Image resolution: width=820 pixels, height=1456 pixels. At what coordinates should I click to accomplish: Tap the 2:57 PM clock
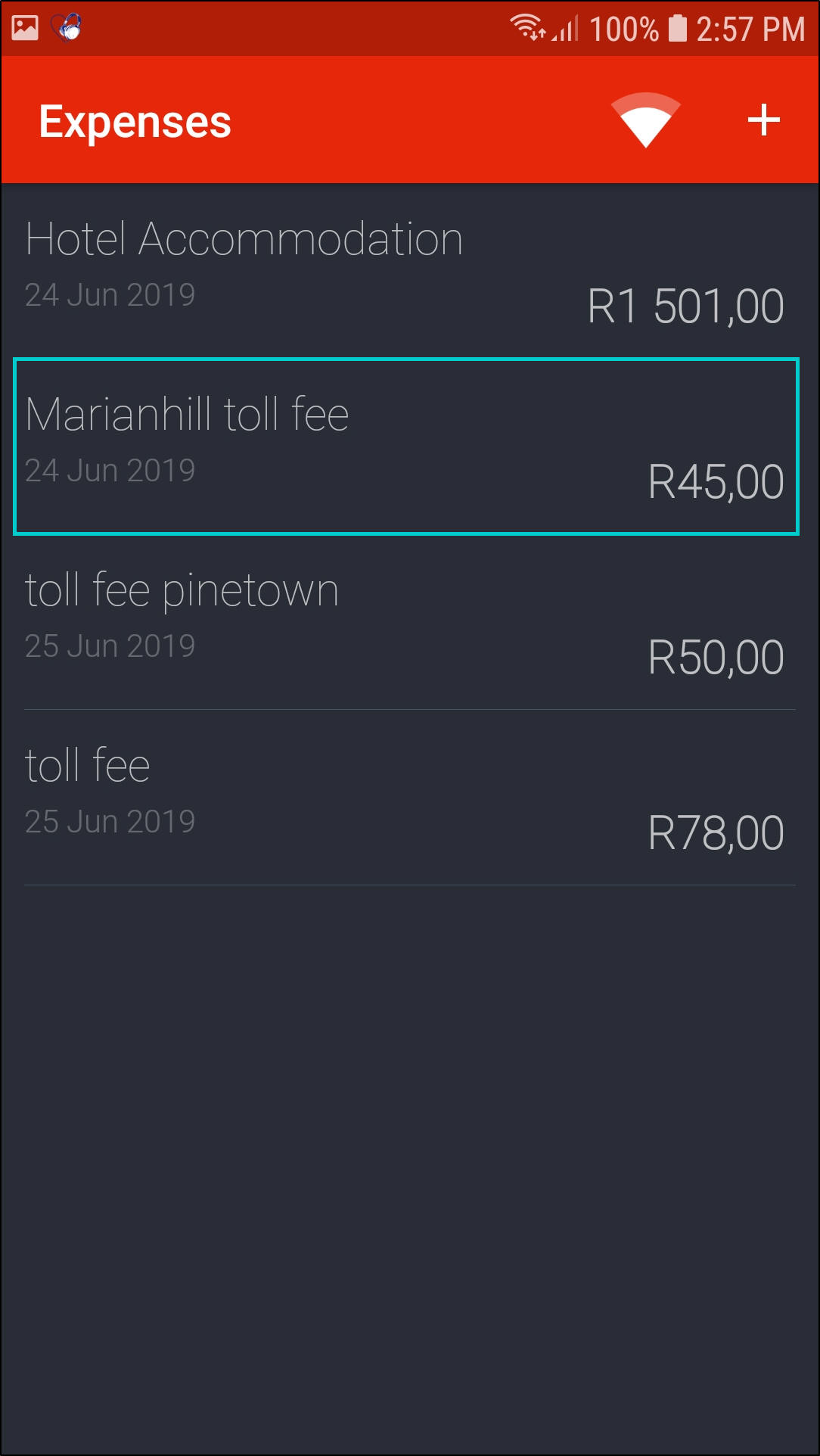tap(750, 30)
